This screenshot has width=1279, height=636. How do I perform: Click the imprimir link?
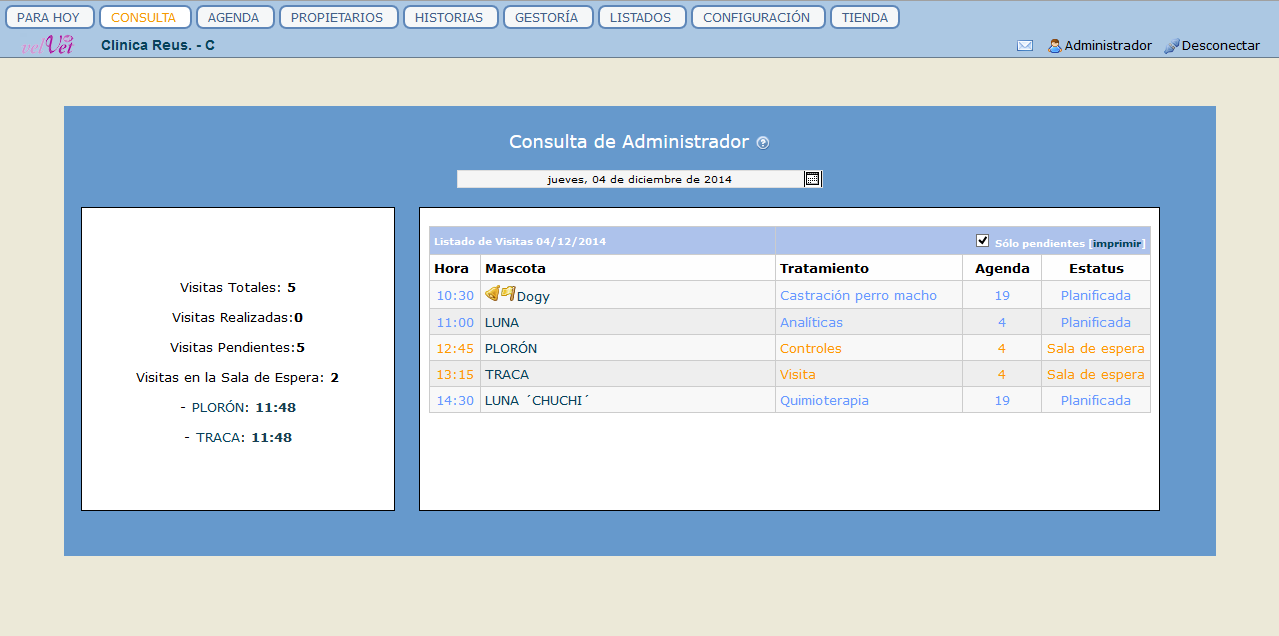[x=1116, y=243]
